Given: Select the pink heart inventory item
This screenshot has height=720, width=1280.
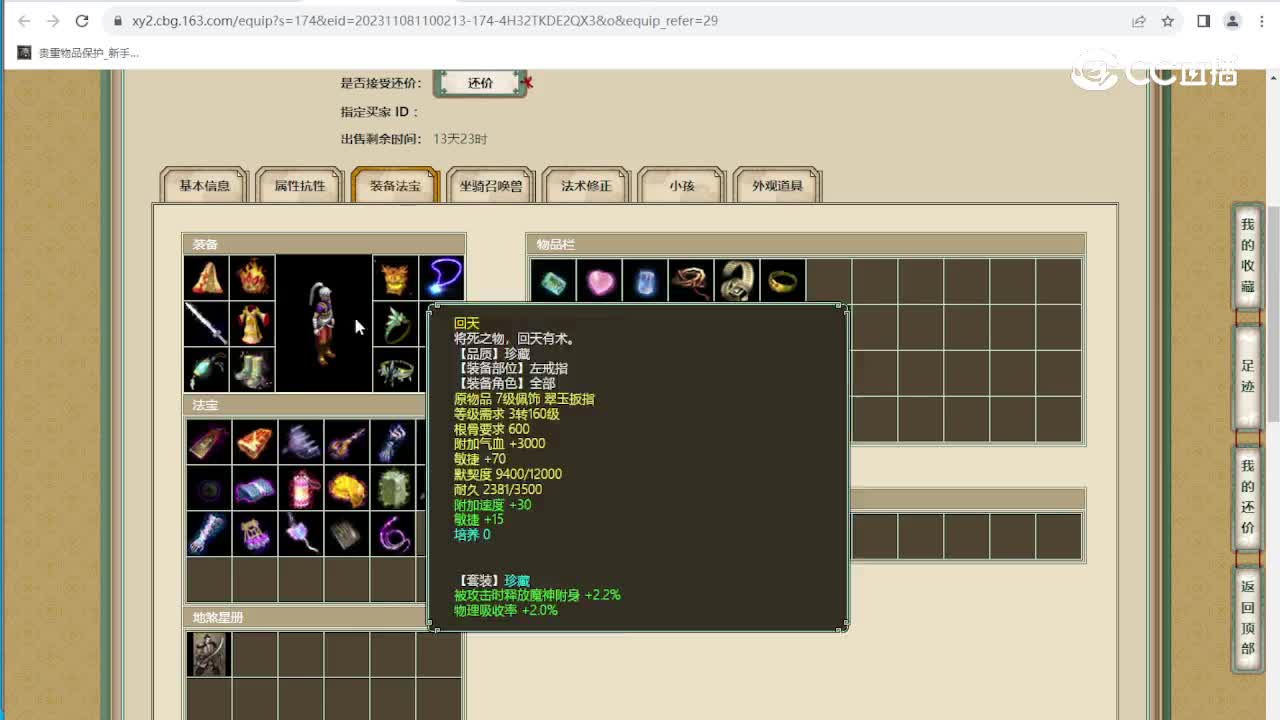Looking at the screenshot, I should (599, 281).
